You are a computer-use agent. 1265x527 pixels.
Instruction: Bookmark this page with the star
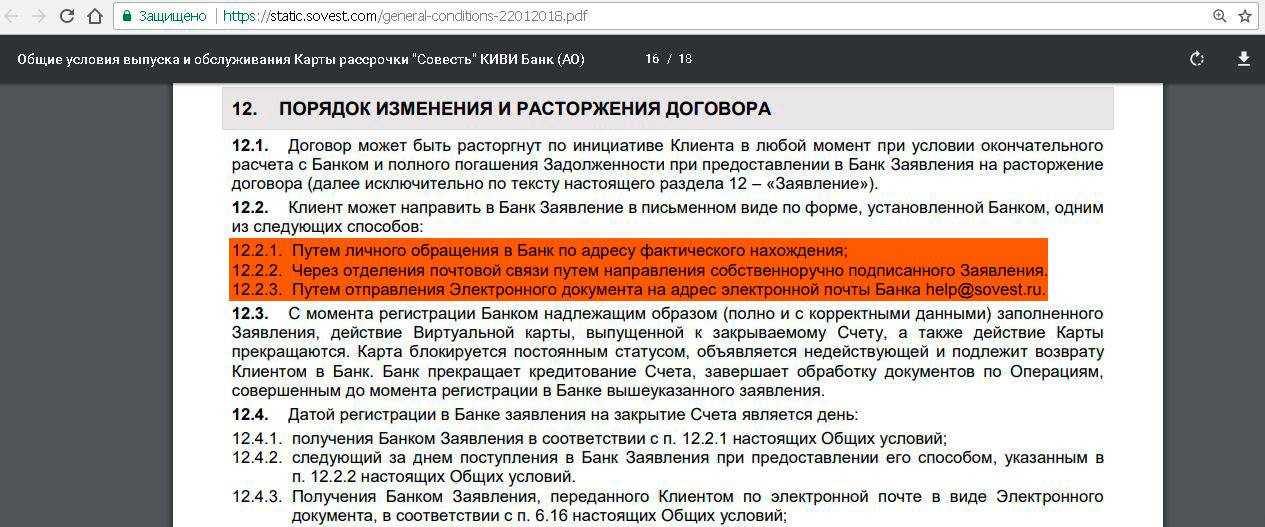click(x=1245, y=16)
